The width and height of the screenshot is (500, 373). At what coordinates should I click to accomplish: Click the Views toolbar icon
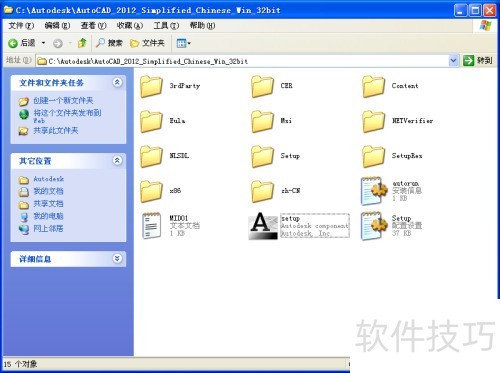183,43
